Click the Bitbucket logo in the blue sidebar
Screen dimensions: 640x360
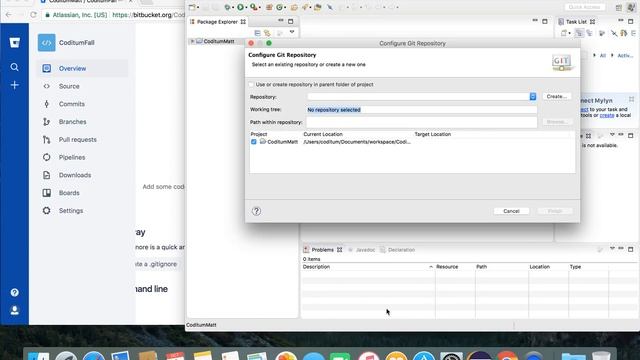click(x=14, y=42)
